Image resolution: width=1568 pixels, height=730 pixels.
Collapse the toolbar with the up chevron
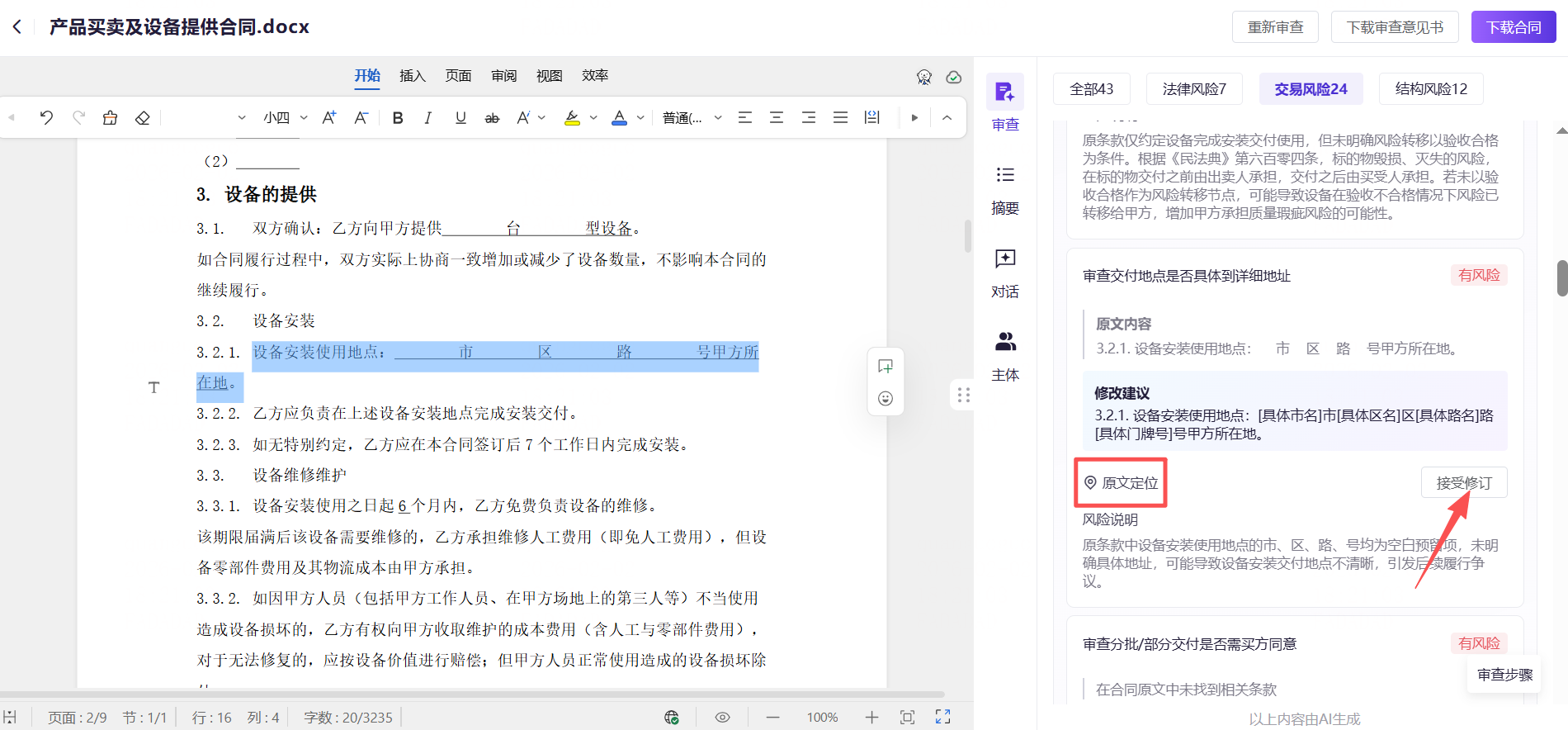point(947,118)
